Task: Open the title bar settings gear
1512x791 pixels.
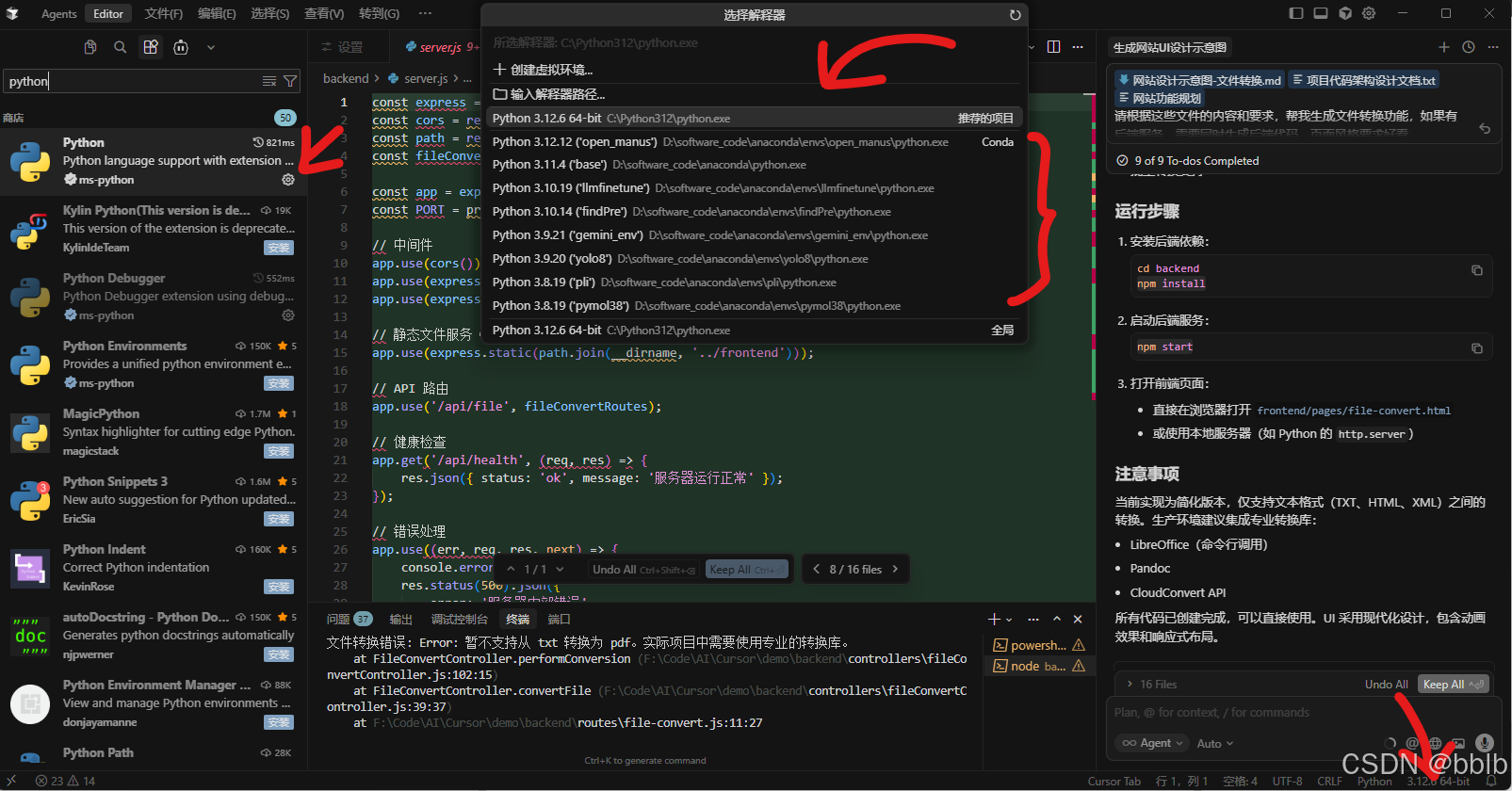Action: (x=1369, y=13)
